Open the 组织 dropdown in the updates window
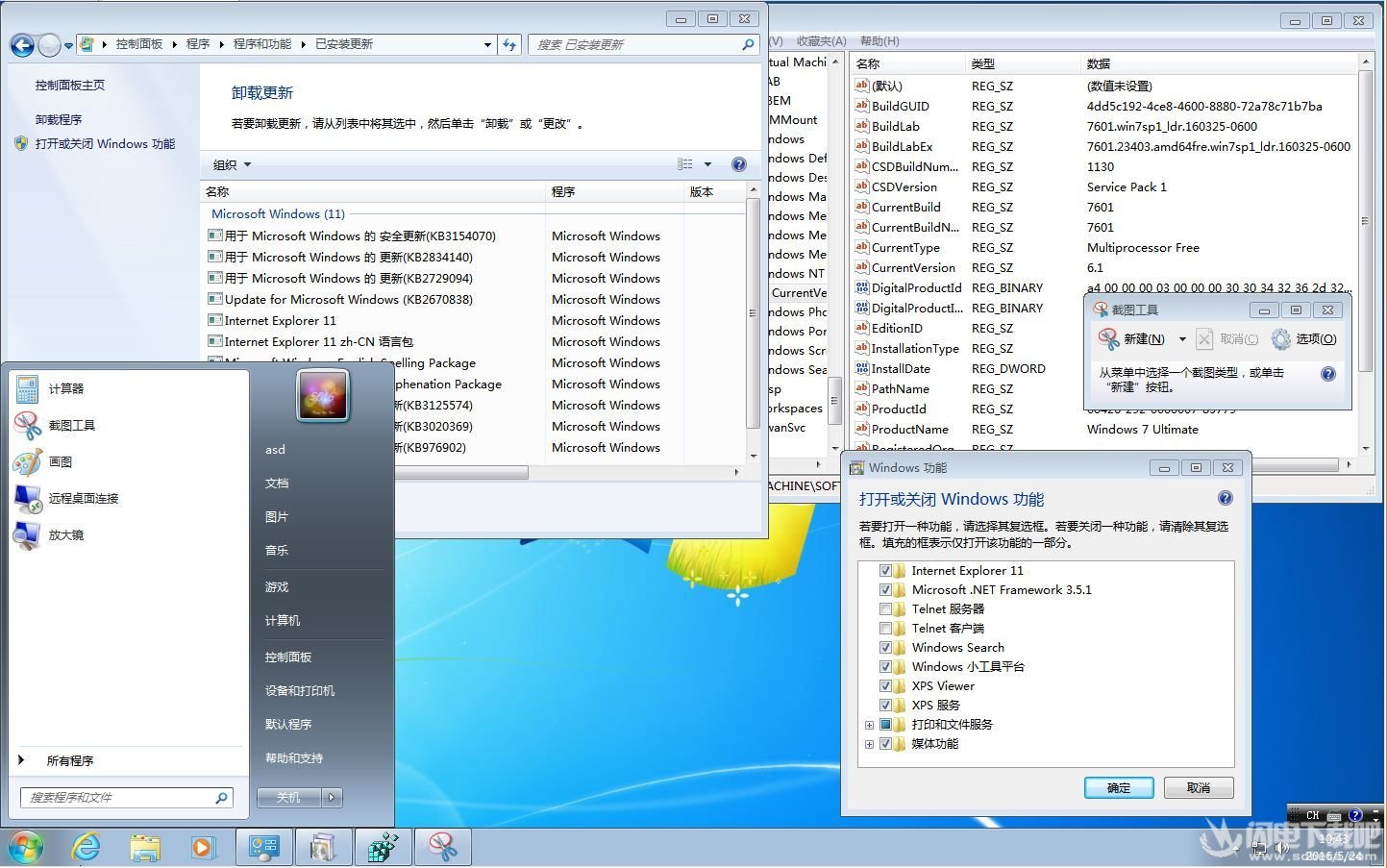Image resolution: width=1387 pixels, height=868 pixels. [x=231, y=164]
